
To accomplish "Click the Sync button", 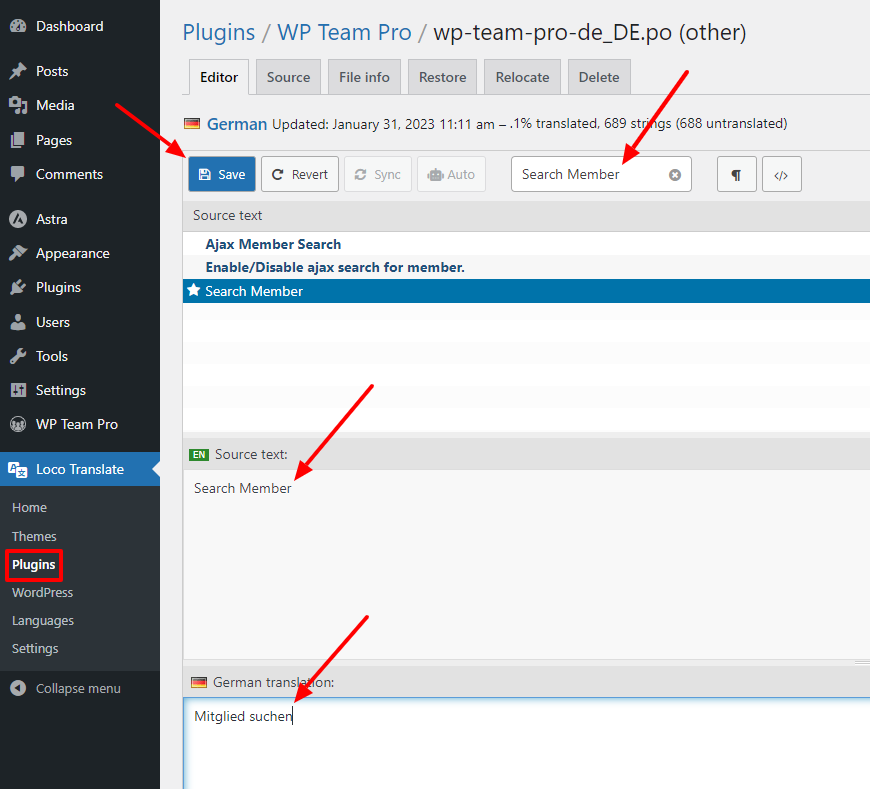I will (378, 174).
